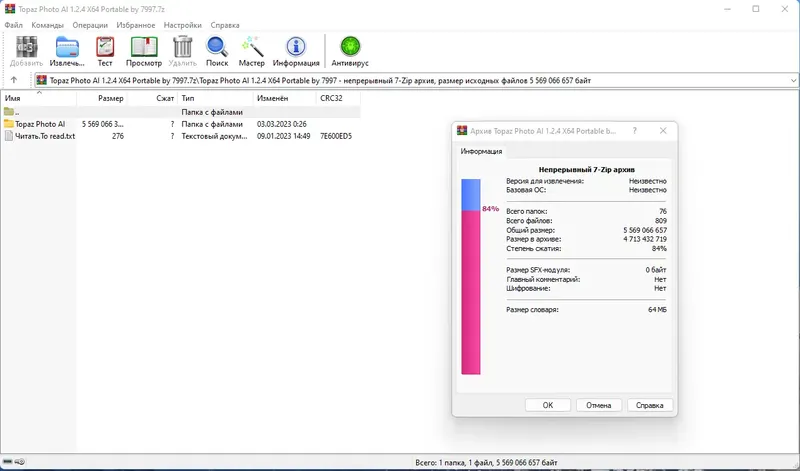Expand the address bar path dropdown
This screenshot has width=800, height=471.
click(x=793, y=80)
